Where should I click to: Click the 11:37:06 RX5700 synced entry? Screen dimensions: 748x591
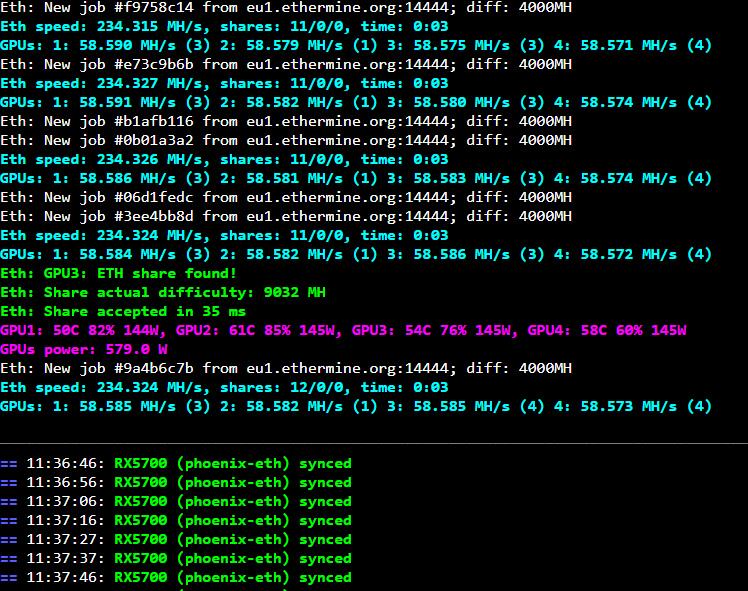(176, 502)
